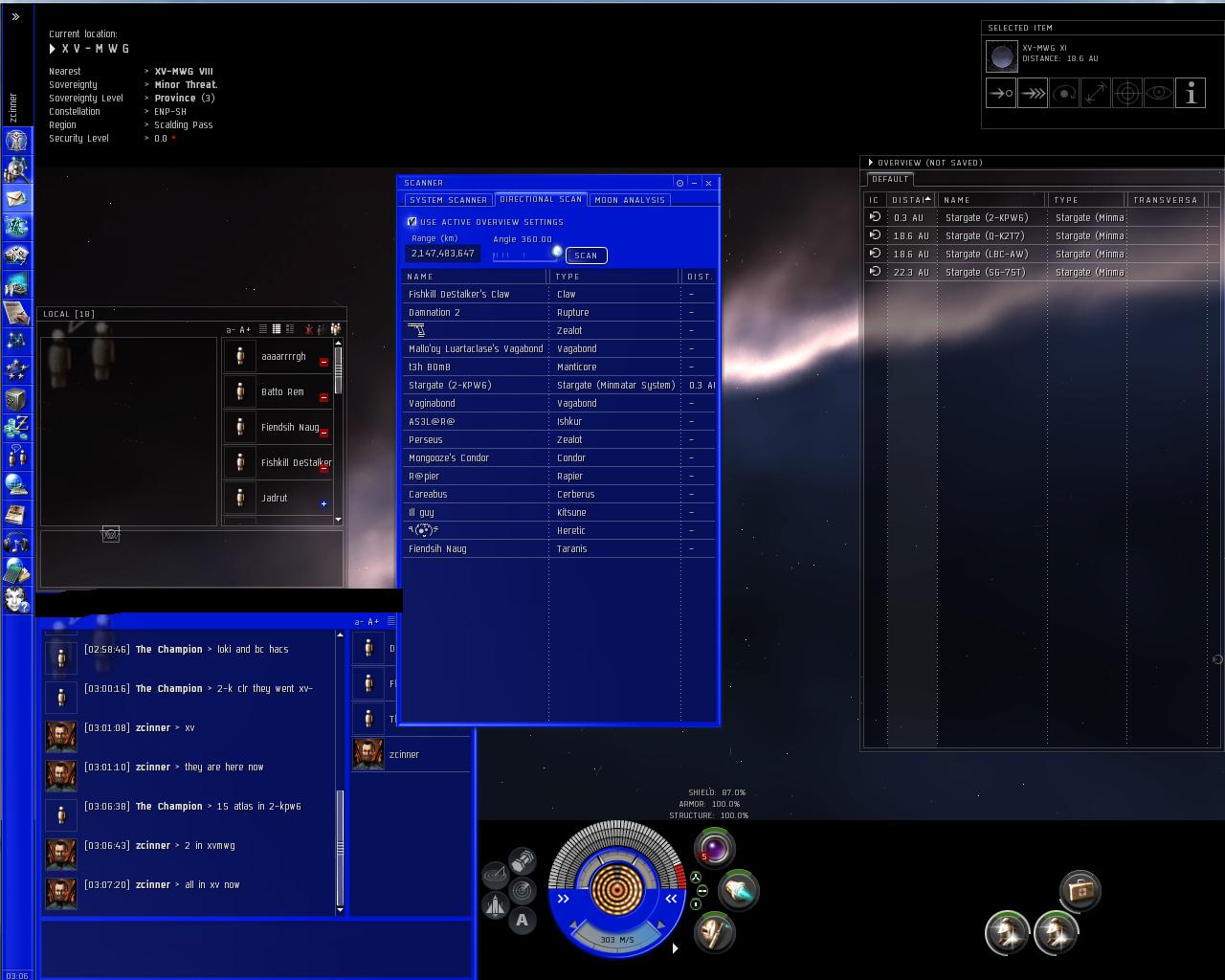This screenshot has height=980, width=1225.
Task: Click Keep at Range icon in Selected Item
Action: (1096, 93)
